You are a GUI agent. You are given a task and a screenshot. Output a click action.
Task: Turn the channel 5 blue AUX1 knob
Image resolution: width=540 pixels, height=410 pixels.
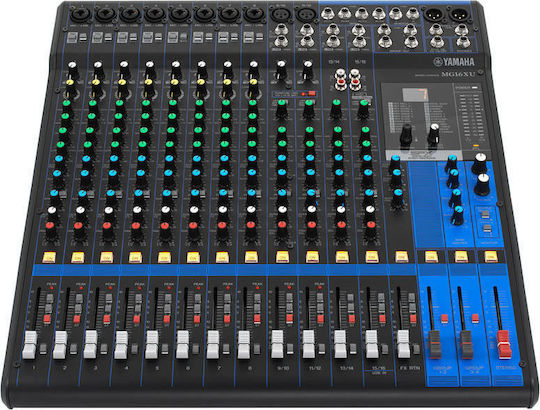point(169,160)
